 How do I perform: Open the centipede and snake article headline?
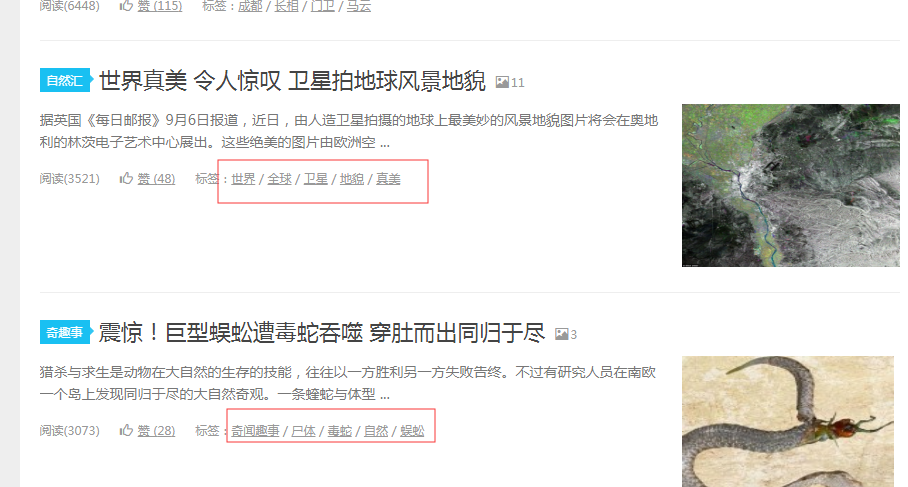pyautogui.click(x=322, y=333)
